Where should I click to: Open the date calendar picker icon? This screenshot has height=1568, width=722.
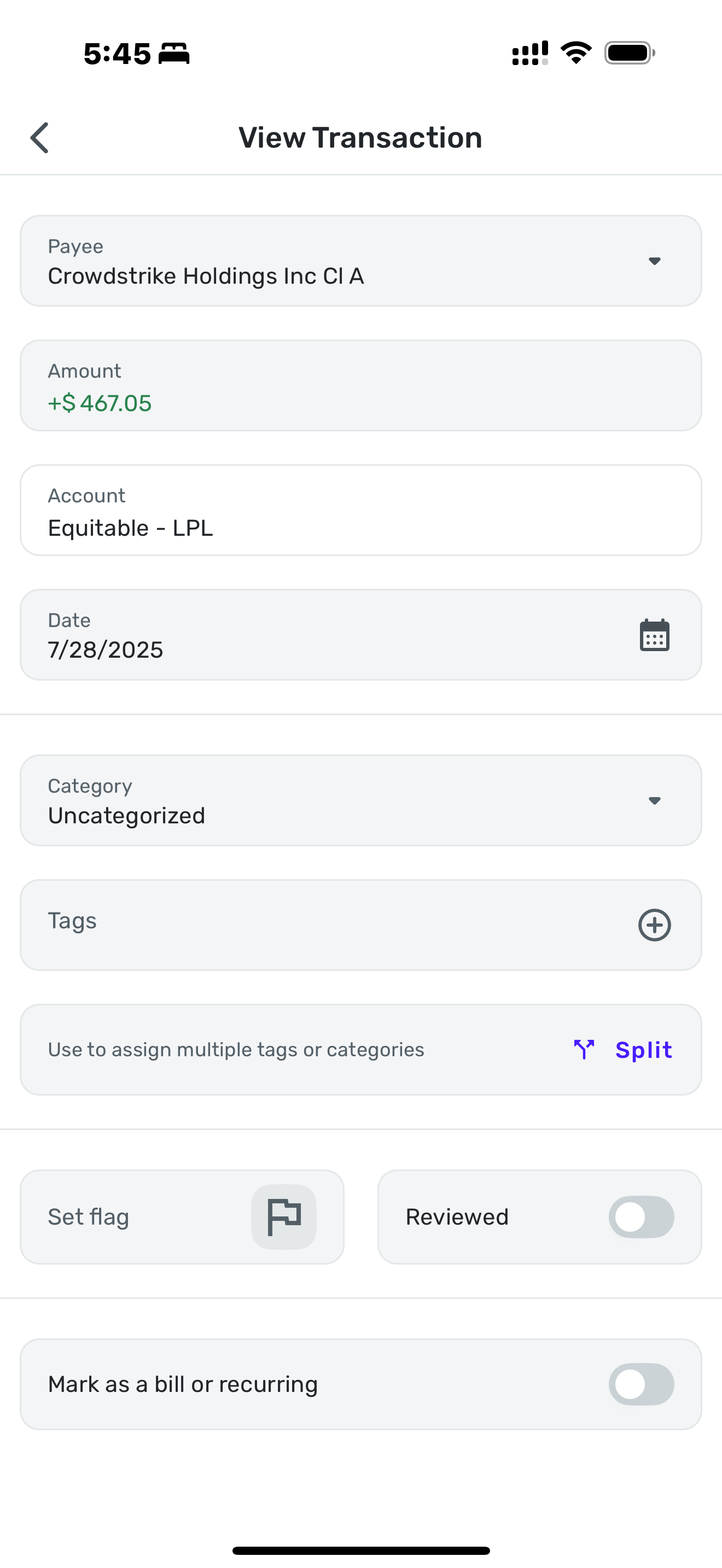point(654,635)
